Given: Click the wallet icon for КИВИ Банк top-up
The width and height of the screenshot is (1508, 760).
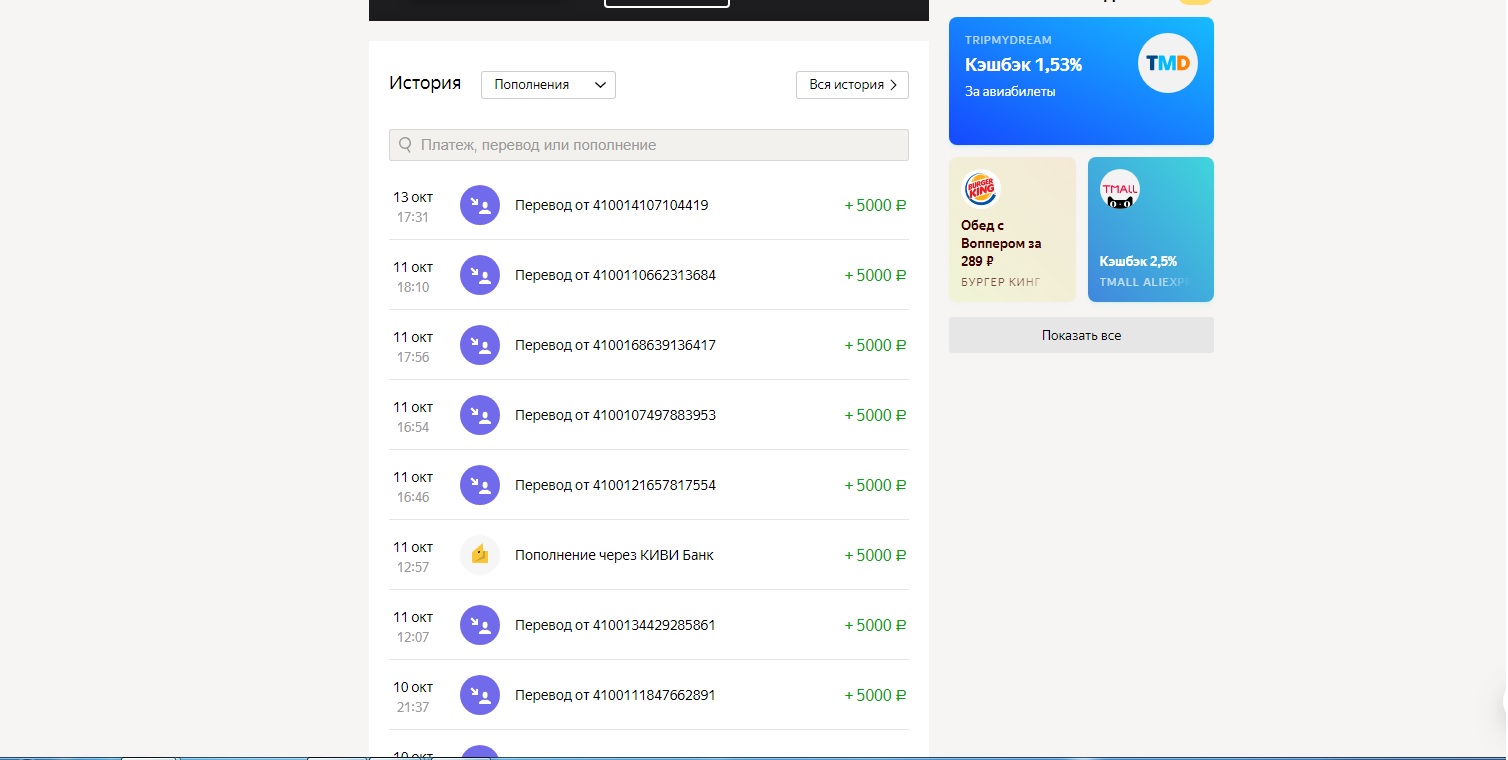Looking at the screenshot, I should coord(480,555).
